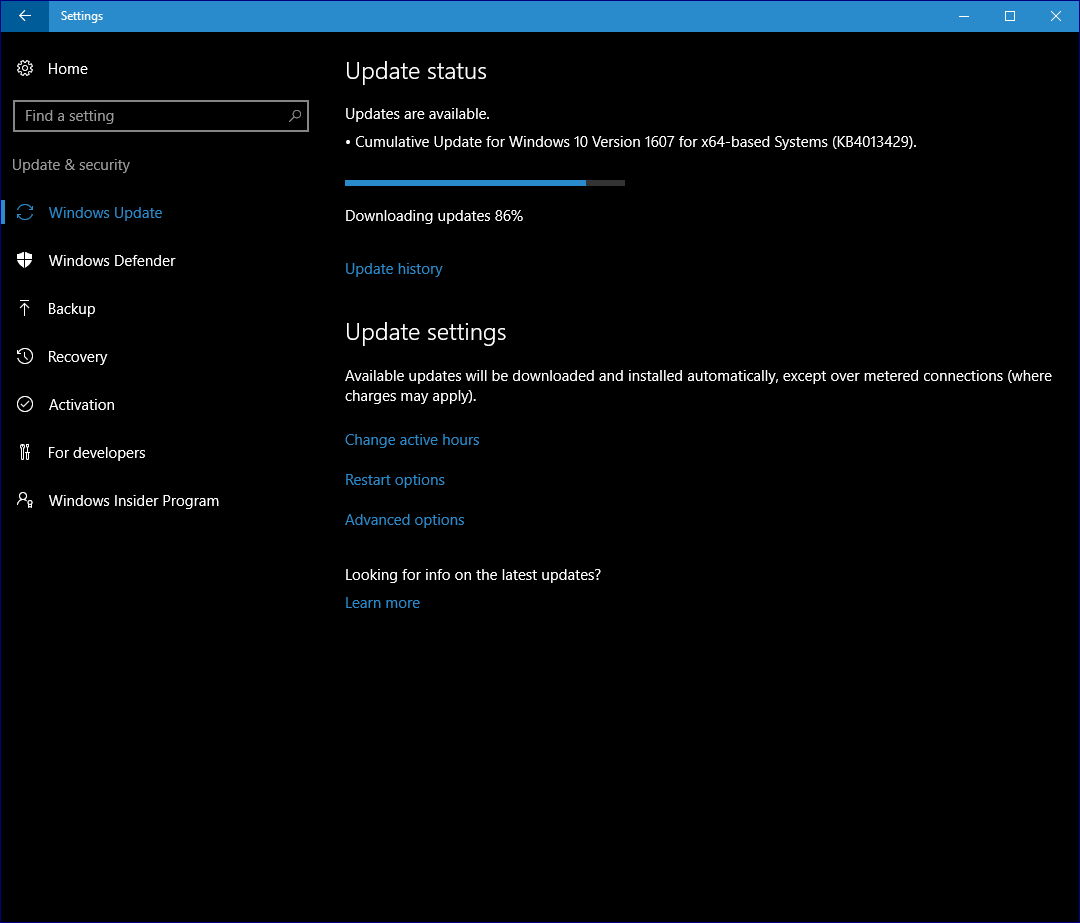This screenshot has height=923, width=1080.
Task: Click the Home gear icon
Action: pyautogui.click(x=25, y=69)
